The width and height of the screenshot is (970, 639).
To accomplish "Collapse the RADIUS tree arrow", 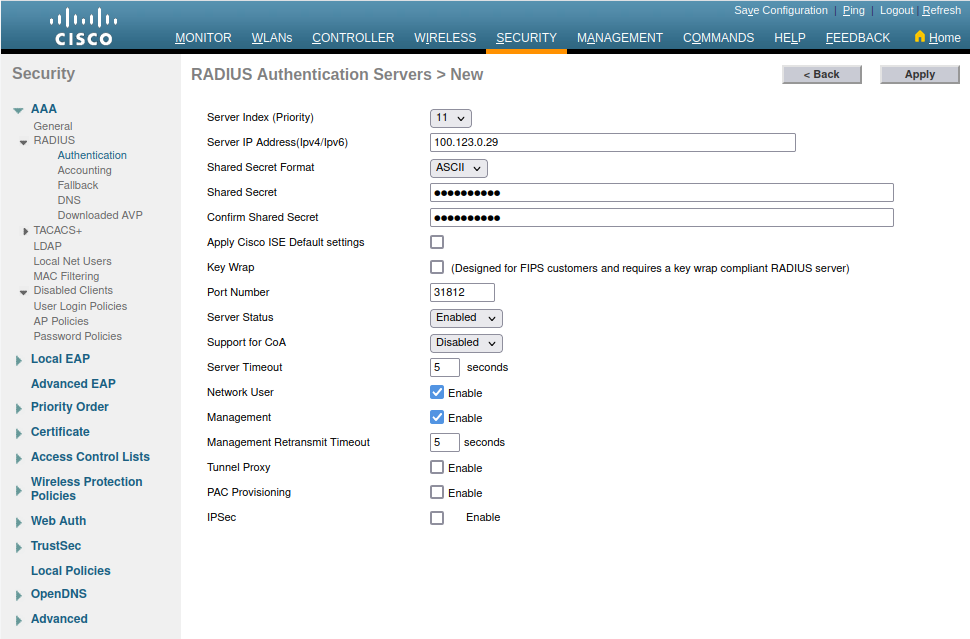I will pyautogui.click(x=24, y=142).
